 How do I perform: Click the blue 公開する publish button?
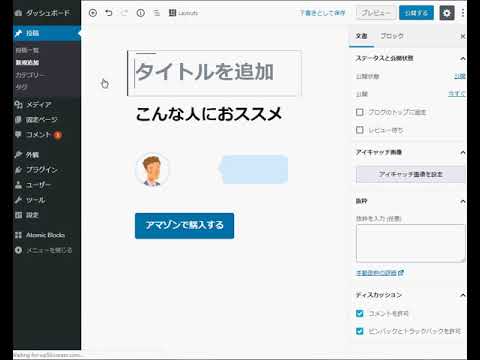416,13
